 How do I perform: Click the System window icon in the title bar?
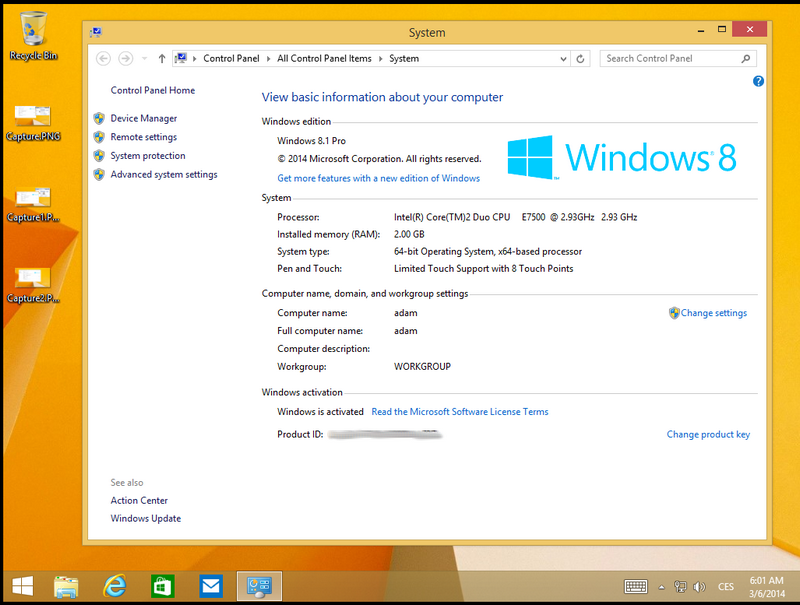tap(95, 33)
